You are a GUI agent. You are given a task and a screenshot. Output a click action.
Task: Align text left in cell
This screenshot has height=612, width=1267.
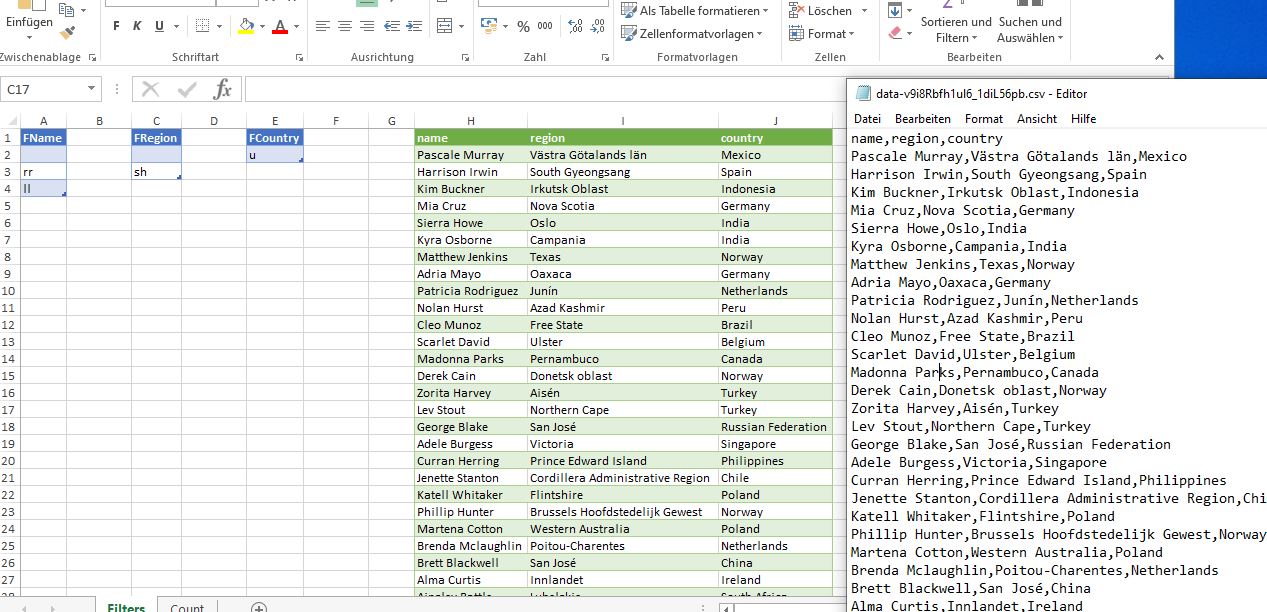322,26
